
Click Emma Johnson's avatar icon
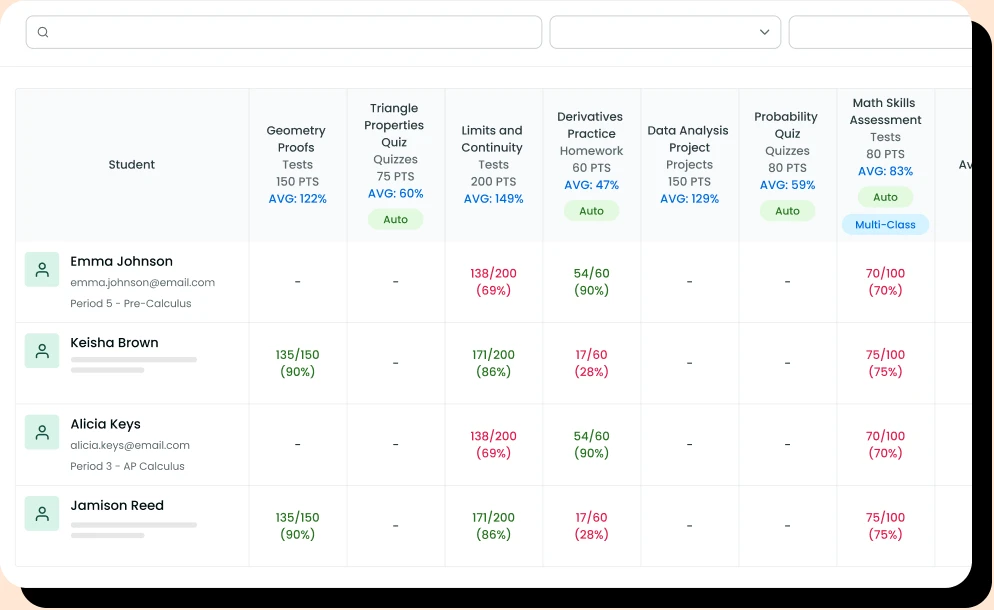42,269
